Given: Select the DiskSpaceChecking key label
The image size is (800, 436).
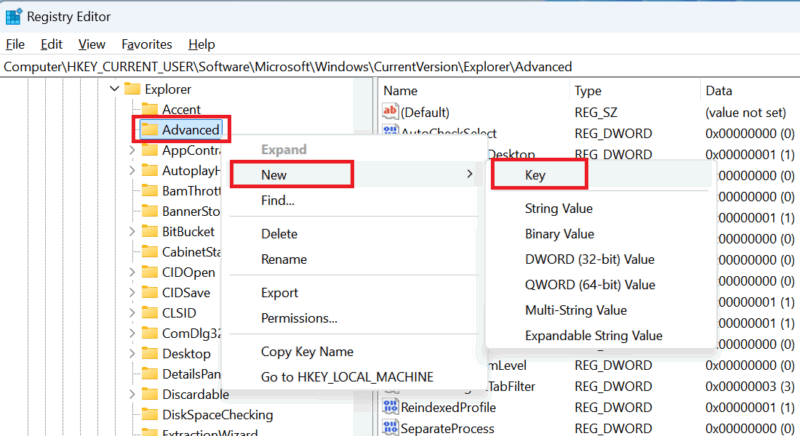Looking at the screenshot, I should tap(217, 415).
